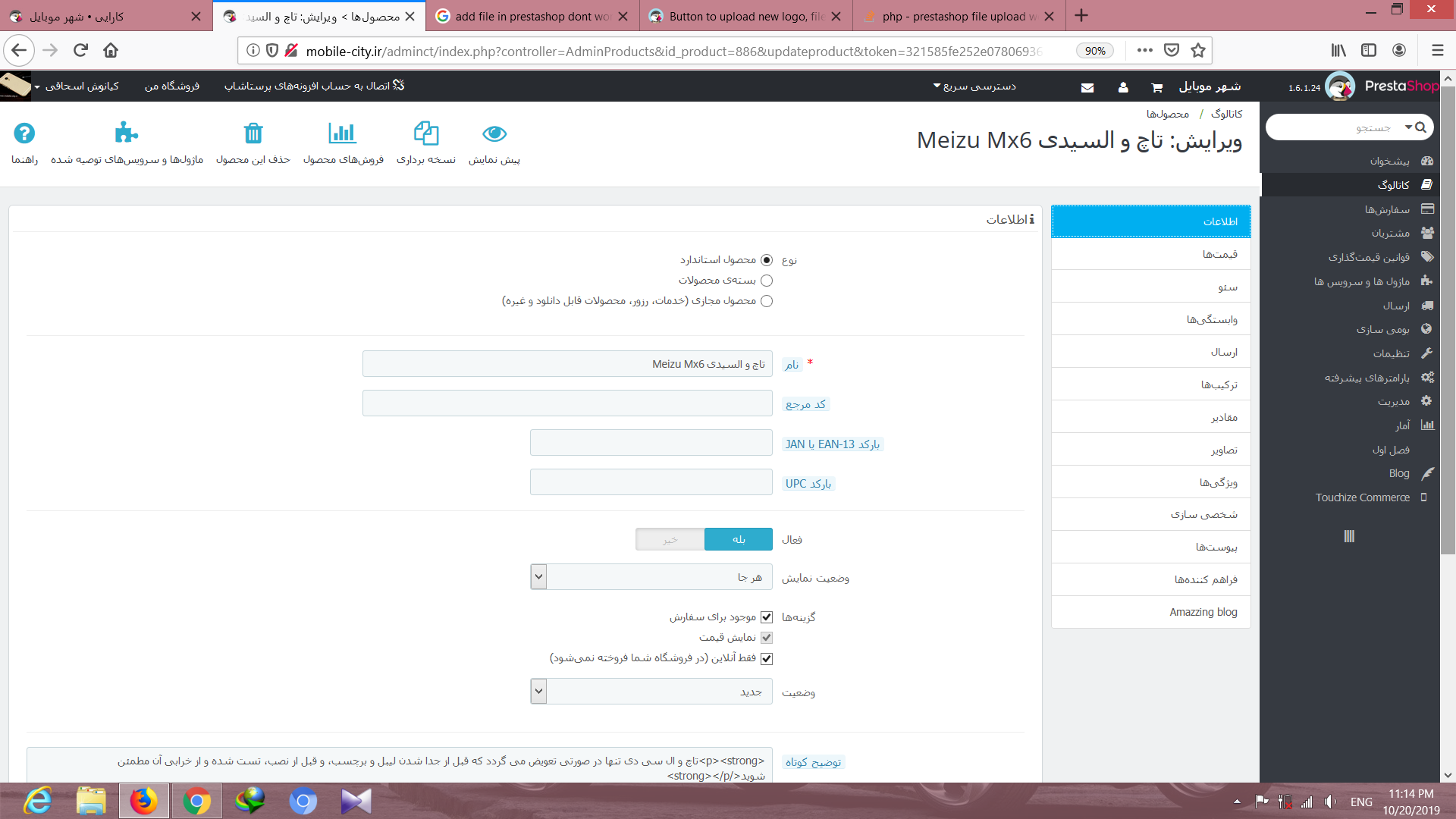Click Firefox account icon in toolbar
1456x819 pixels.
1399,50
